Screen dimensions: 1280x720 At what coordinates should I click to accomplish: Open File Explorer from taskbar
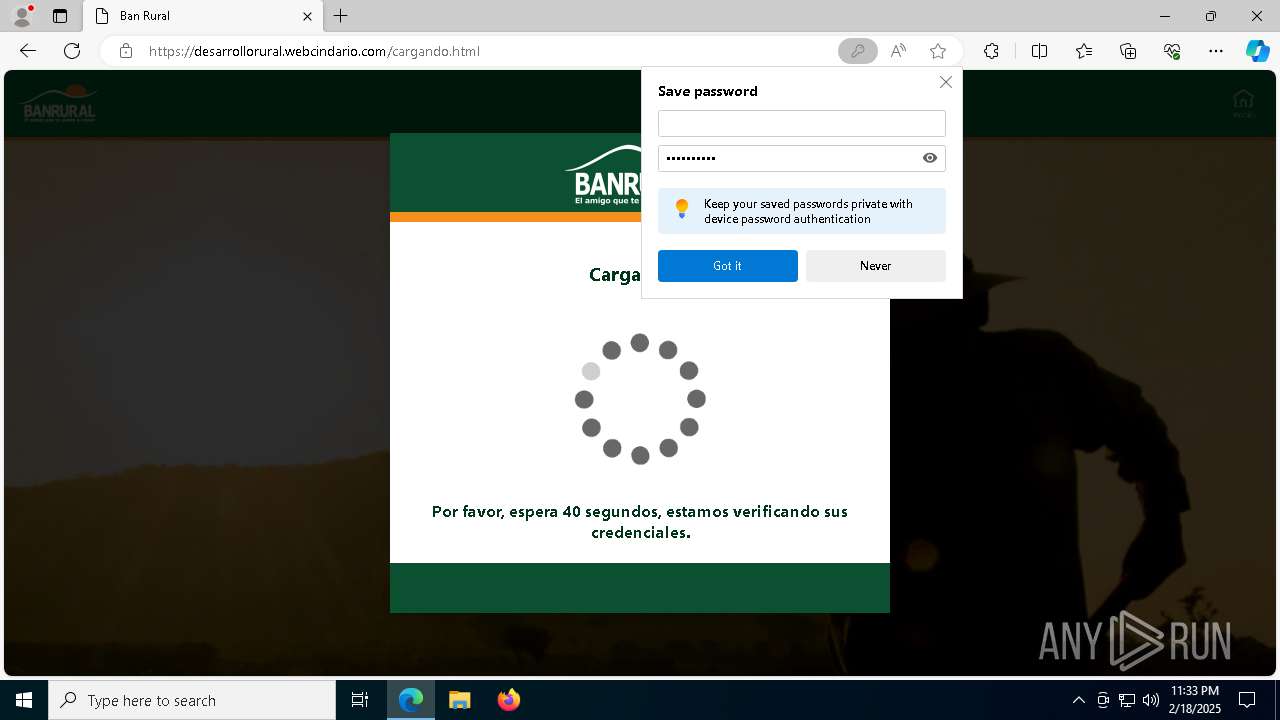tap(460, 700)
